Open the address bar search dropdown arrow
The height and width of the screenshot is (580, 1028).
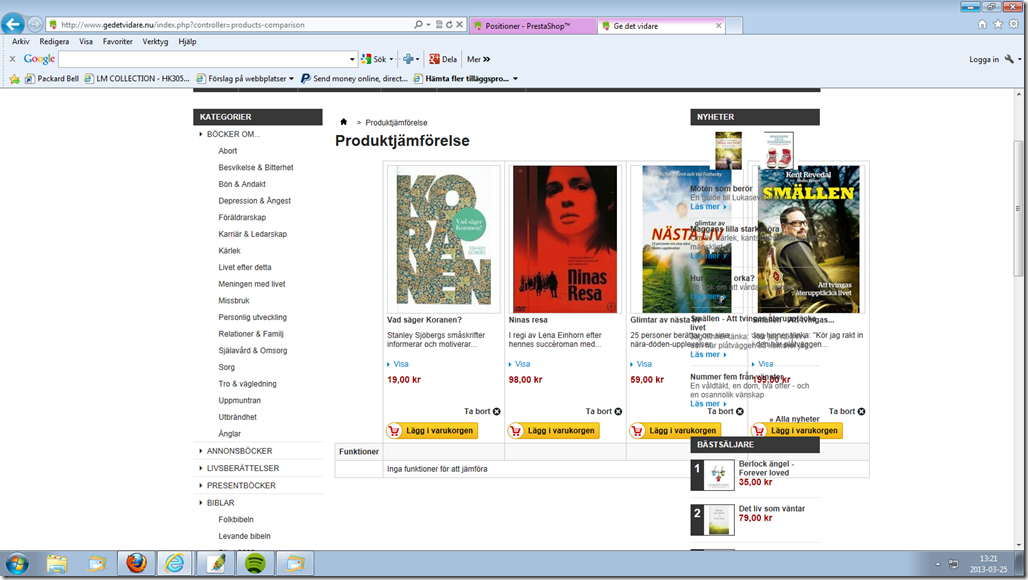(x=428, y=25)
